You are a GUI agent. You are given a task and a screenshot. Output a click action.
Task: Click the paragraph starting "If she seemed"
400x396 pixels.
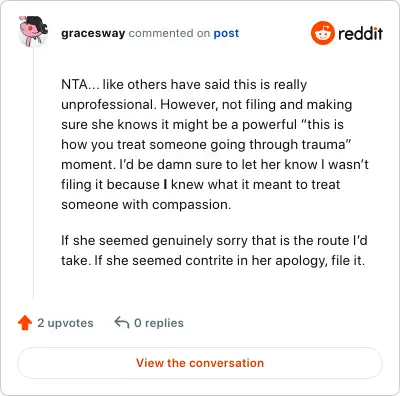(214, 250)
